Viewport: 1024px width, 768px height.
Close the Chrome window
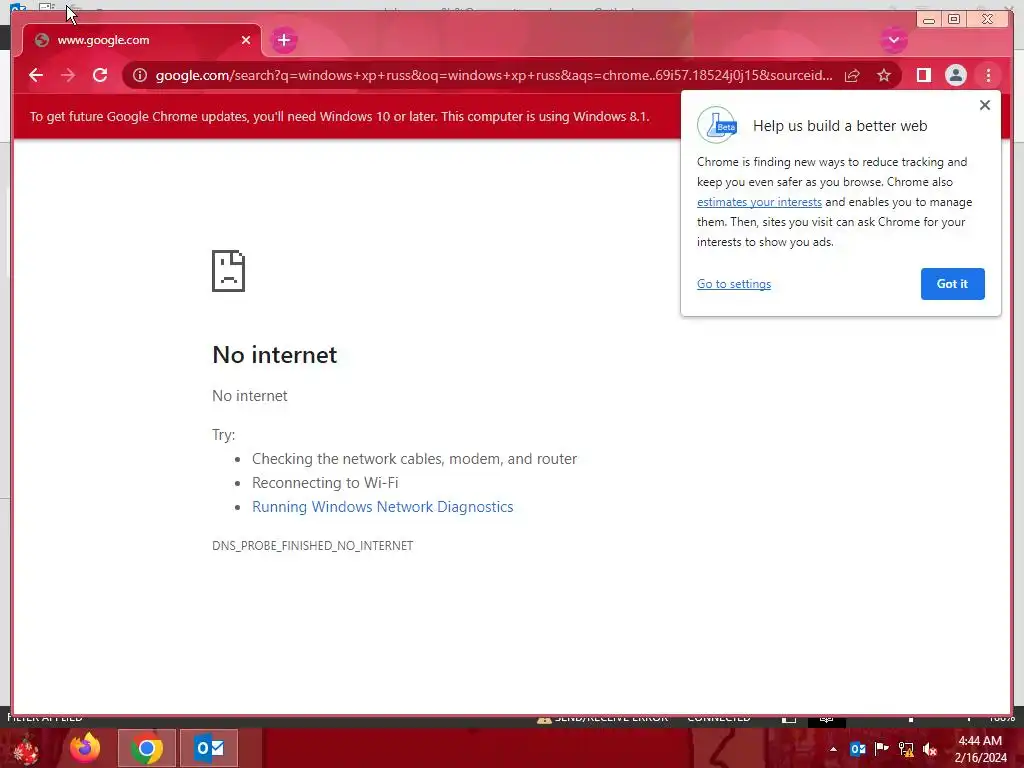tap(987, 20)
